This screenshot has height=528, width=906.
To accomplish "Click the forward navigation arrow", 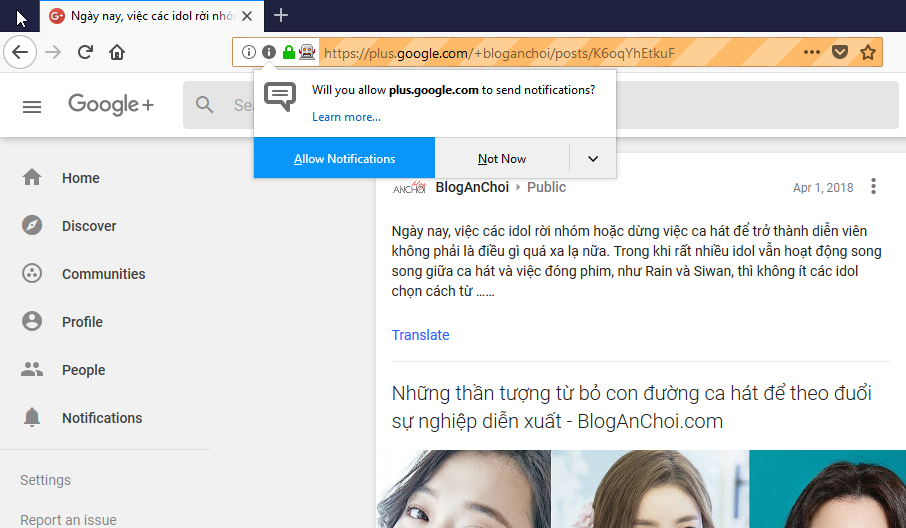I will (x=53, y=52).
